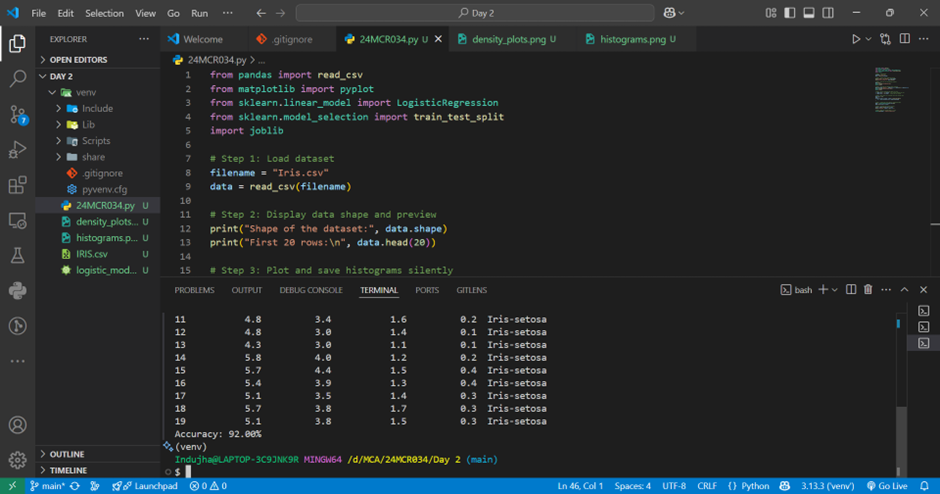Close the terminal panel
The width and height of the screenshot is (940, 494).
click(x=923, y=290)
